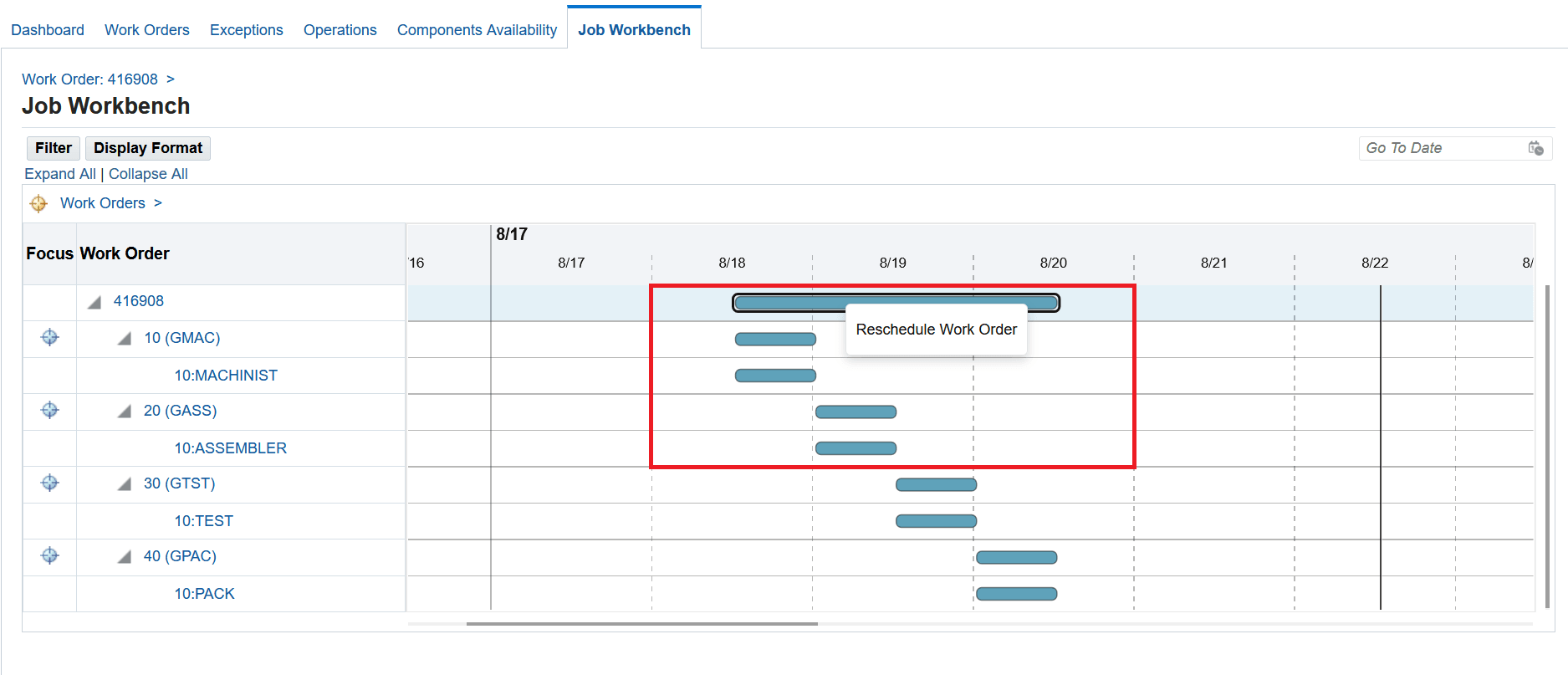This screenshot has width=1568, height=675.
Task: Focus on operation 40 (GPAC) row
Action: [50, 555]
